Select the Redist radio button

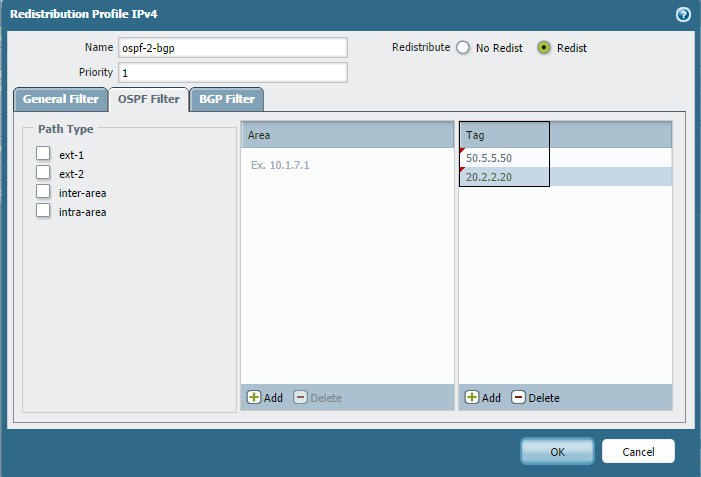[544, 47]
